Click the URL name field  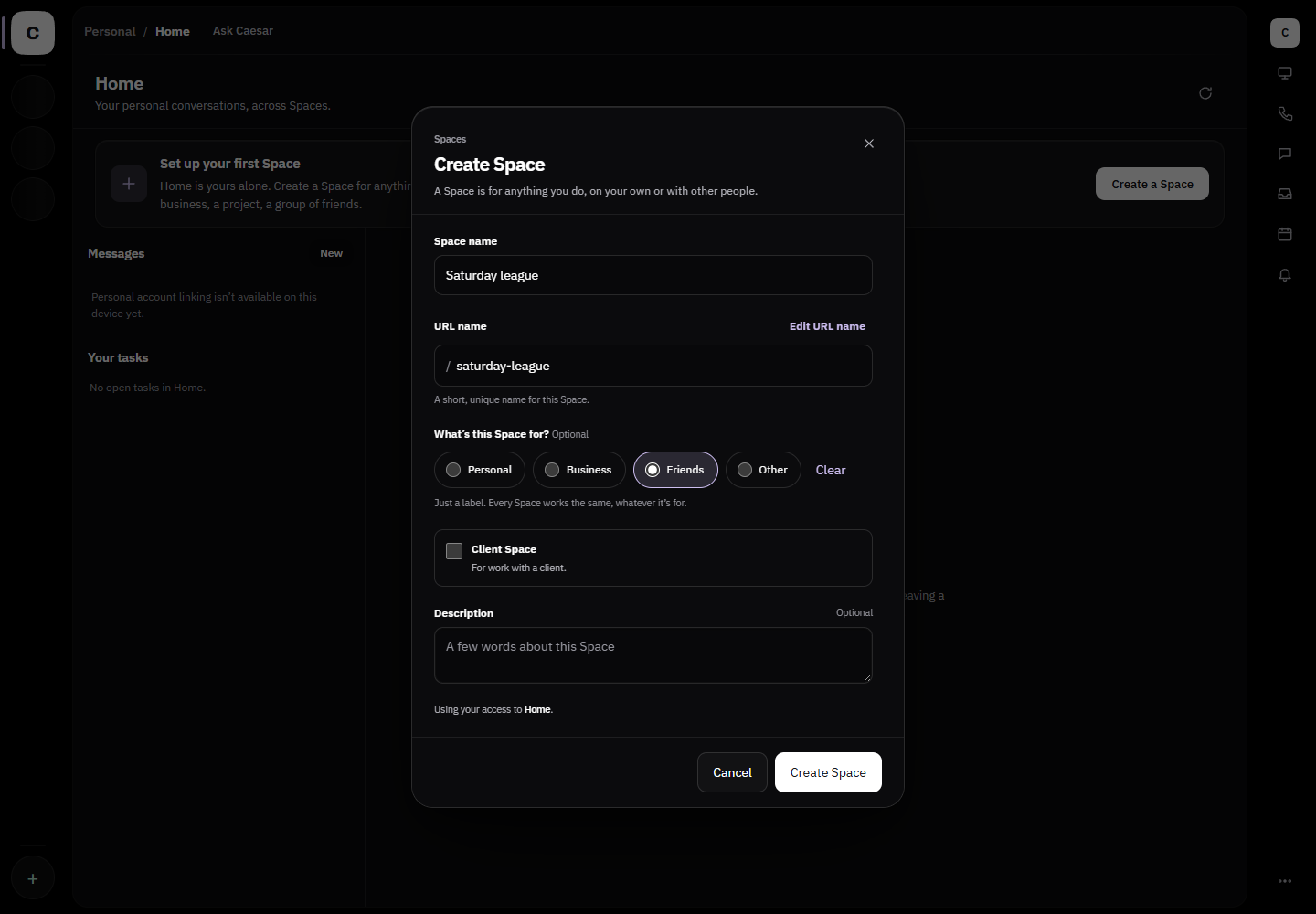[x=653, y=366]
